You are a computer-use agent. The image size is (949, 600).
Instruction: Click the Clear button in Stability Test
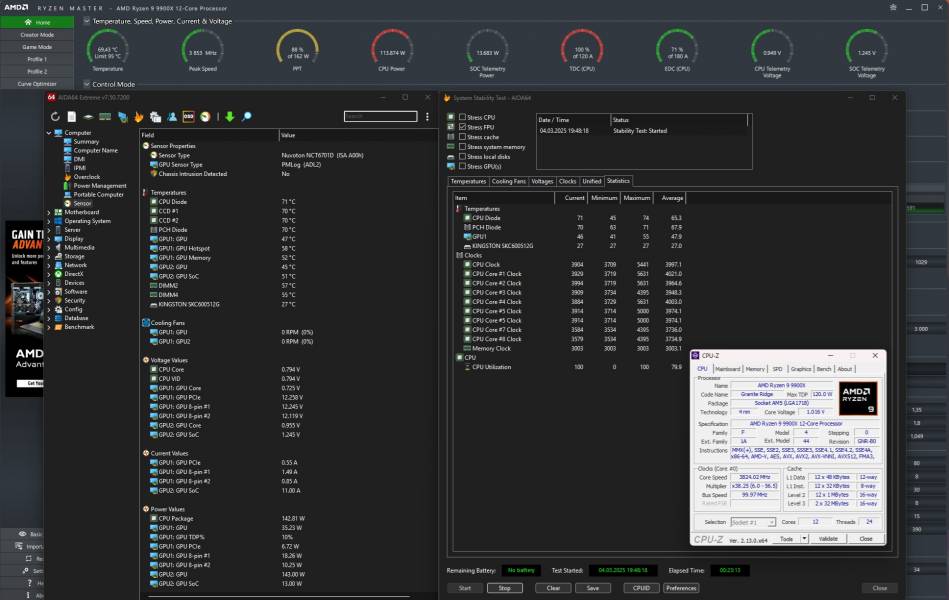pyautogui.click(x=553, y=588)
